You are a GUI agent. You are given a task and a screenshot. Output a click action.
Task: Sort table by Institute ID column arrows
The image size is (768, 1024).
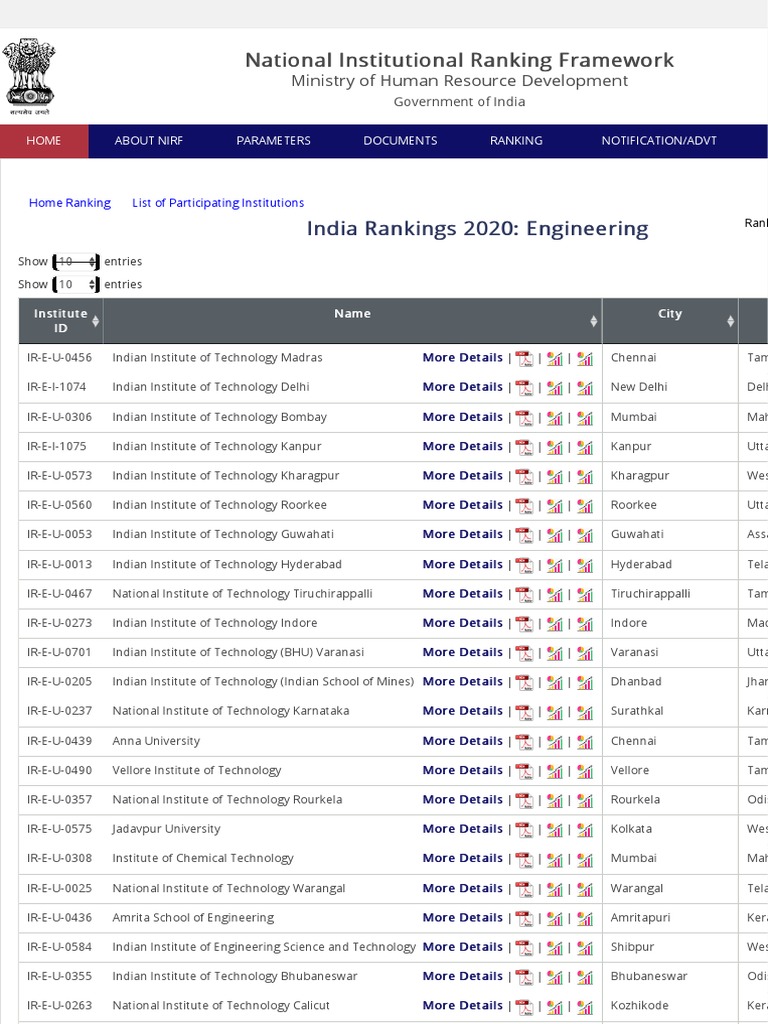(x=96, y=321)
